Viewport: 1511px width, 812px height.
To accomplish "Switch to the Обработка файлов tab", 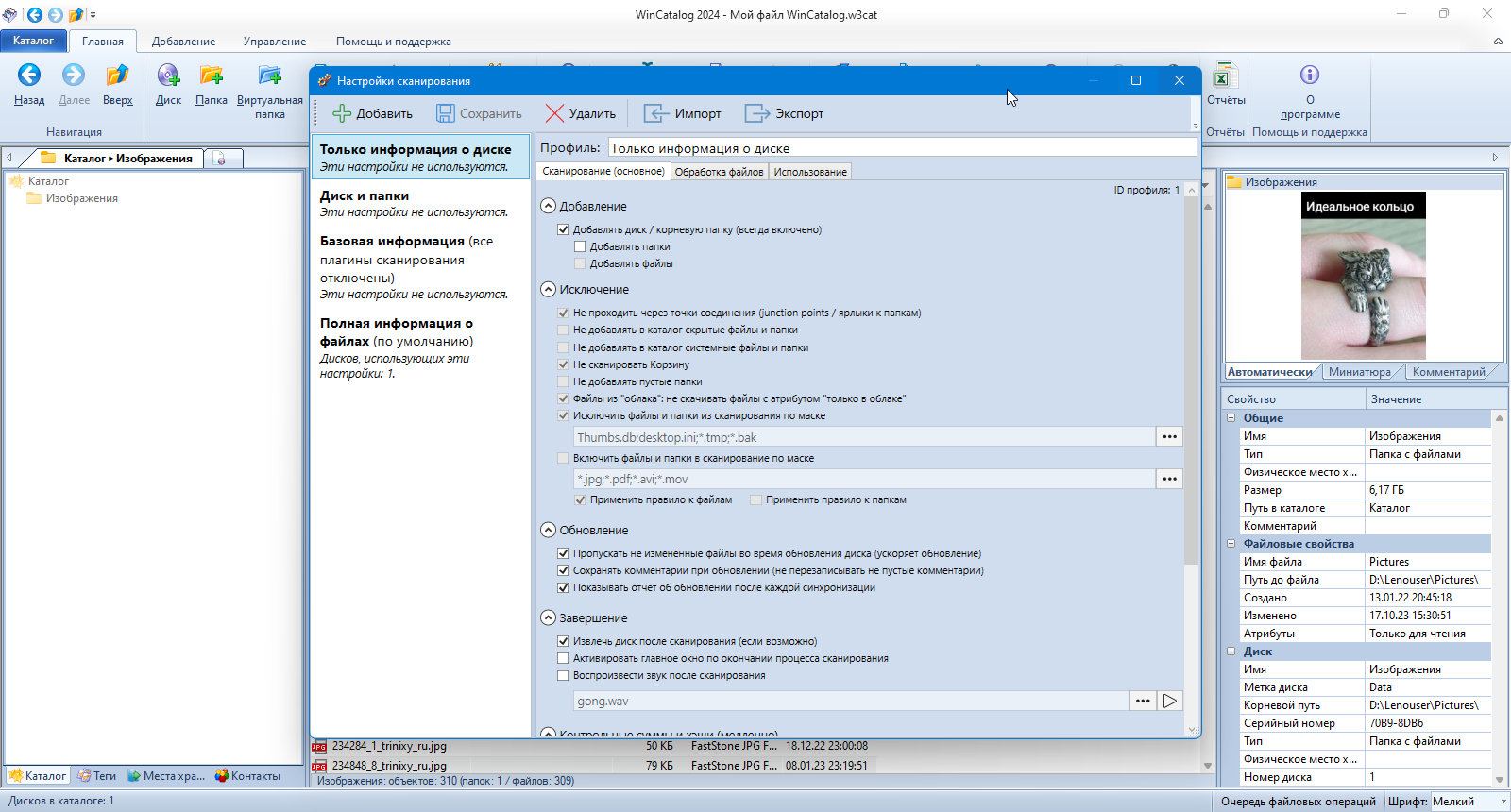I will (719, 172).
